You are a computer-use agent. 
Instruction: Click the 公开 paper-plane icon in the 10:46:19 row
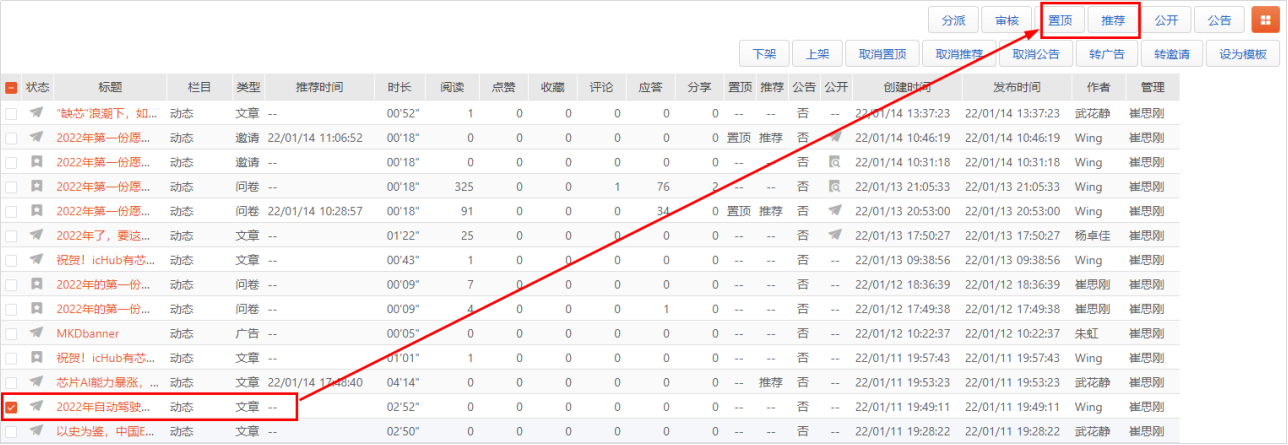click(835, 137)
